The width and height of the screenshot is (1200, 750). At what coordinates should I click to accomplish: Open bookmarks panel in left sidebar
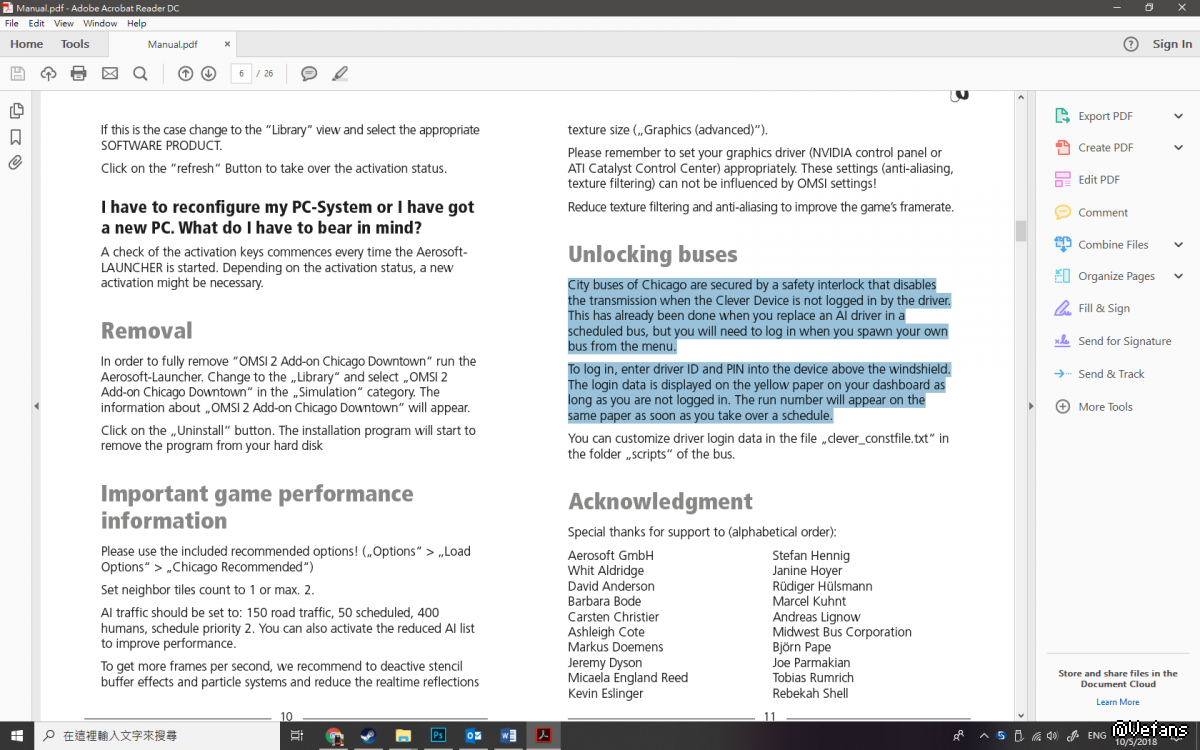pos(16,137)
